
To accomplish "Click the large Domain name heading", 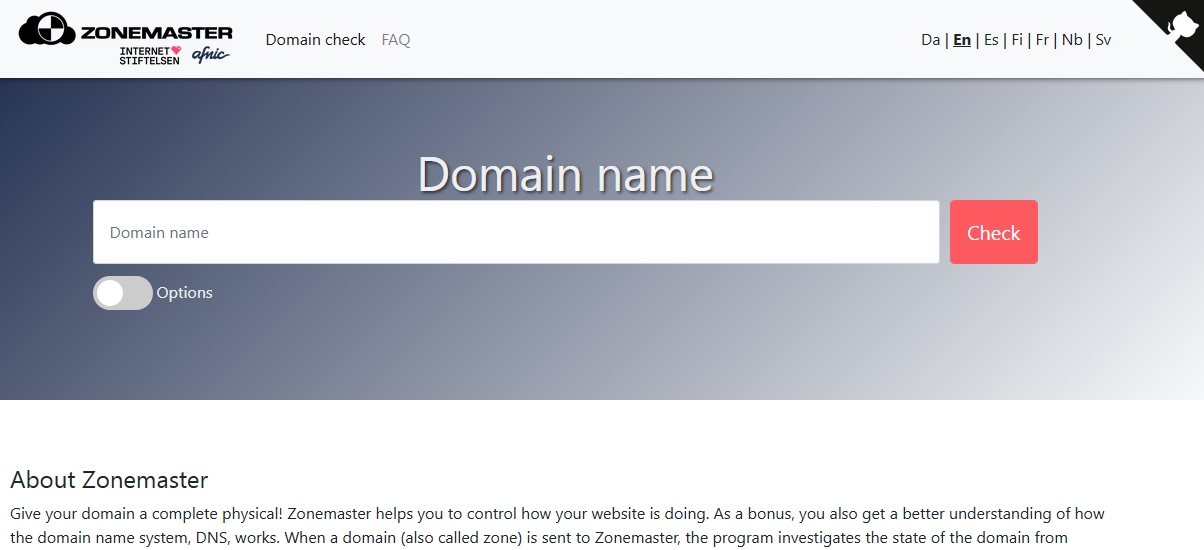I will (566, 174).
